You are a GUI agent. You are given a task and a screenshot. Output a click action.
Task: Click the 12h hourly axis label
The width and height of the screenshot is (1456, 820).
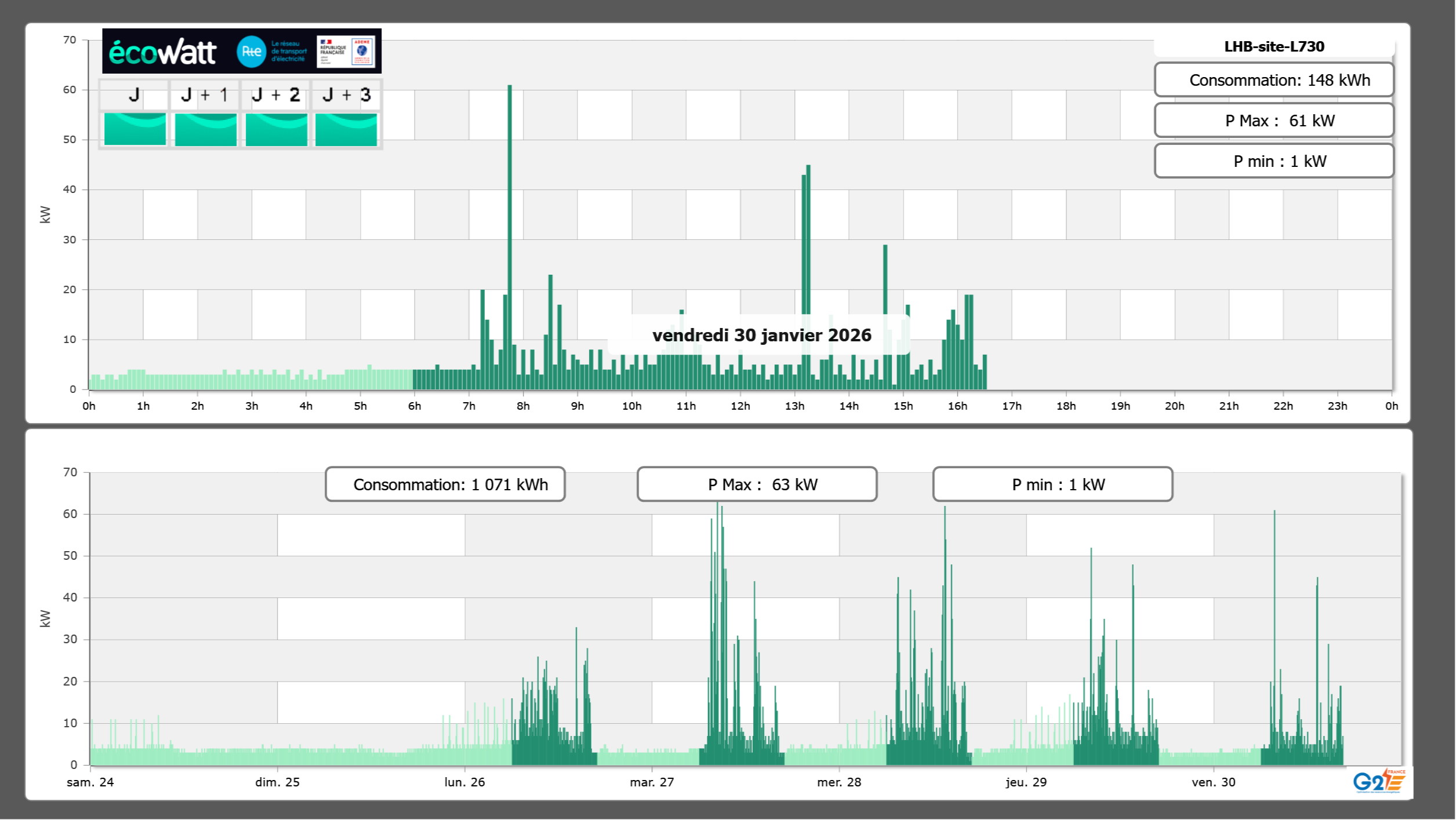(740, 406)
